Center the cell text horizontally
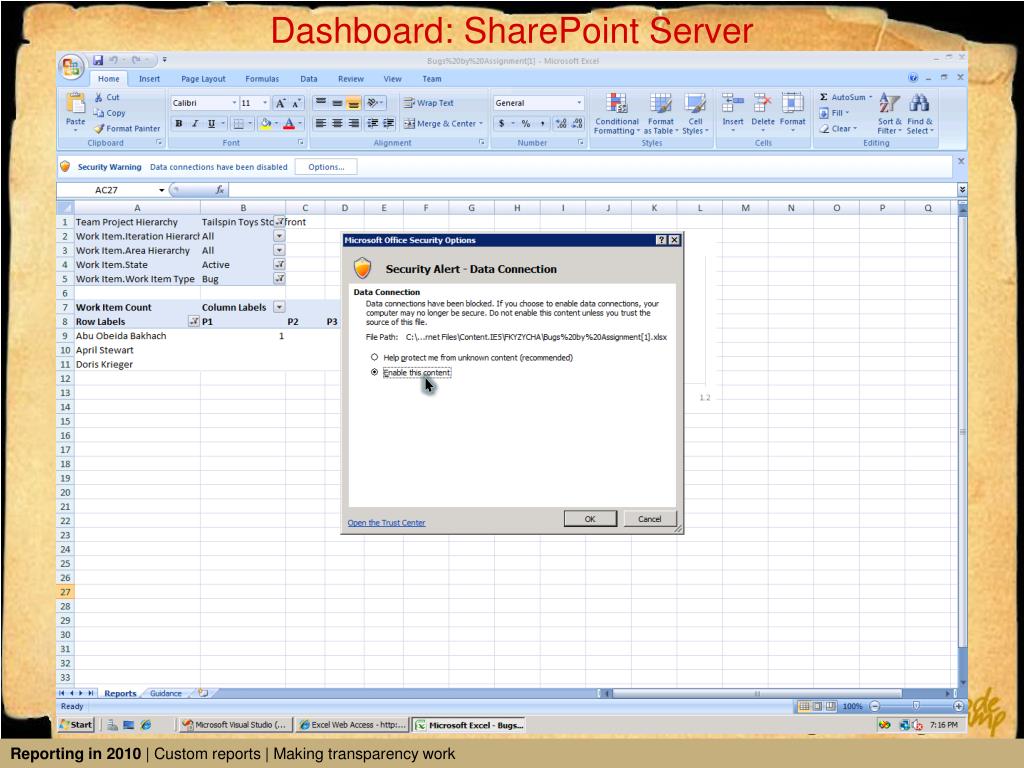Image resolution: width=1024 pixels, height=768 pixels. (337, 123)
